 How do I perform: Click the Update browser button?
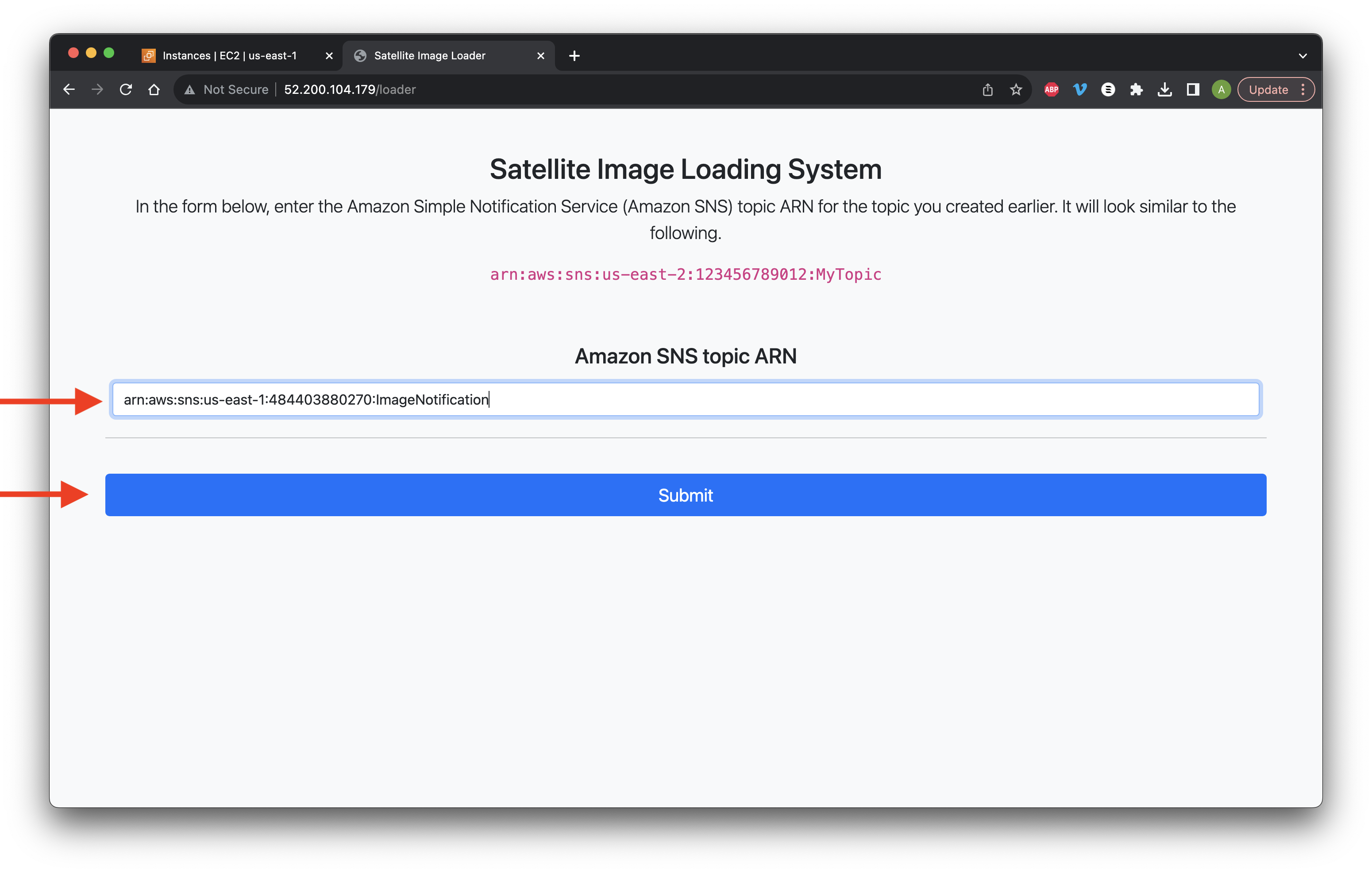point(1268,89)
